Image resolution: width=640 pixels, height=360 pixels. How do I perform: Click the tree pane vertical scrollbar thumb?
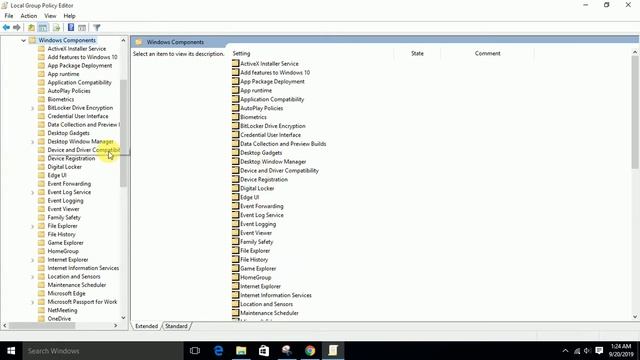123,133
